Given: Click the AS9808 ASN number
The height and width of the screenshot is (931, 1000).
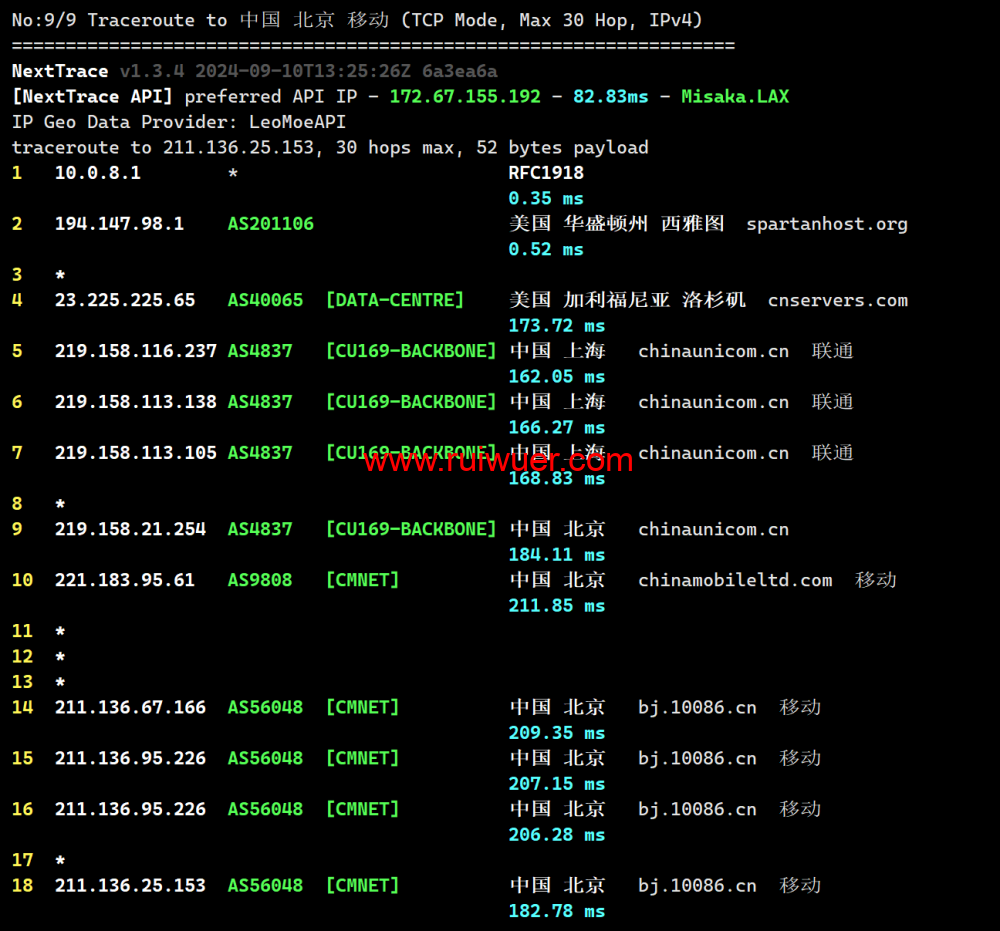Looking at the screenshot, I should [x=260, y=580].
